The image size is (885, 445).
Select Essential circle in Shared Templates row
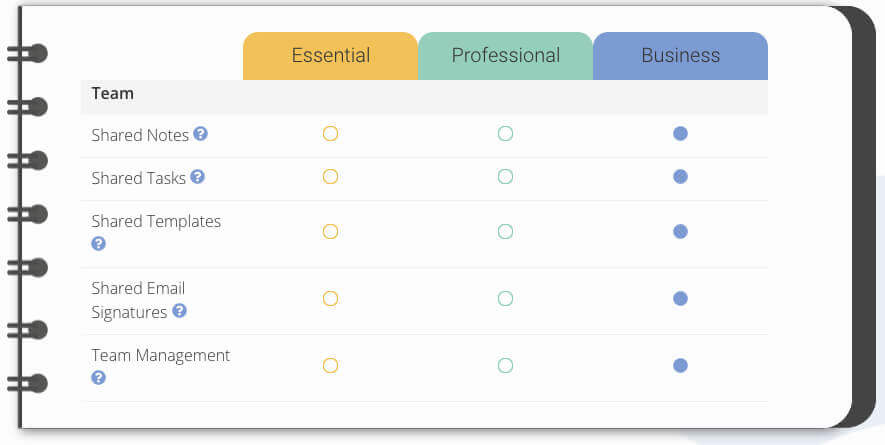[x=330, y=232]
